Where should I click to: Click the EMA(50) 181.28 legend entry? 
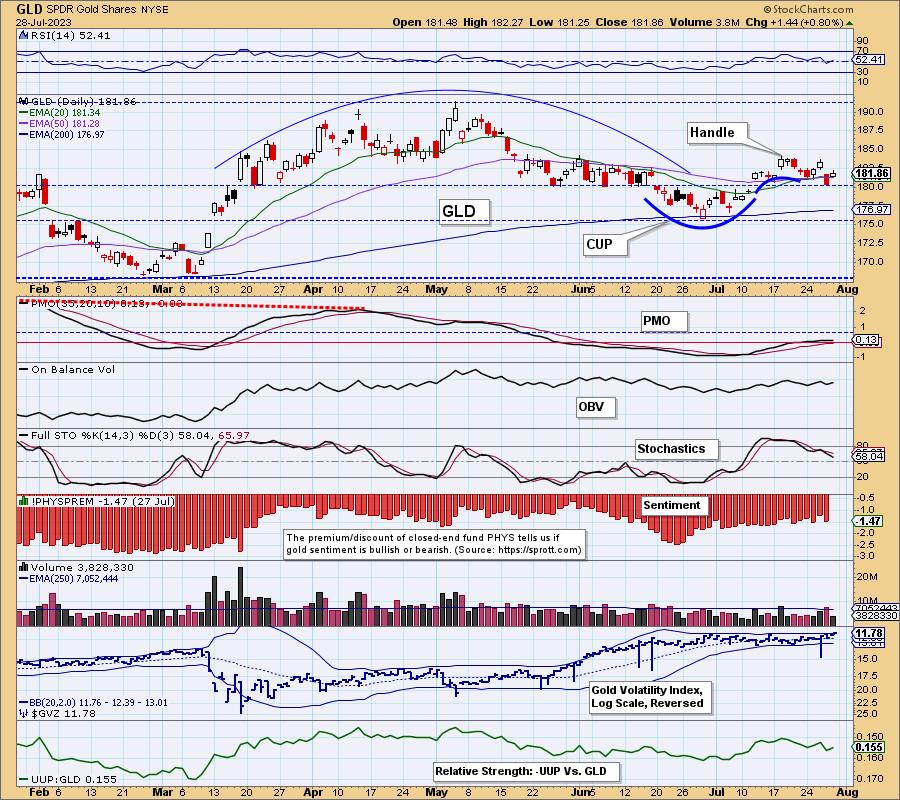tap(64, 124)
